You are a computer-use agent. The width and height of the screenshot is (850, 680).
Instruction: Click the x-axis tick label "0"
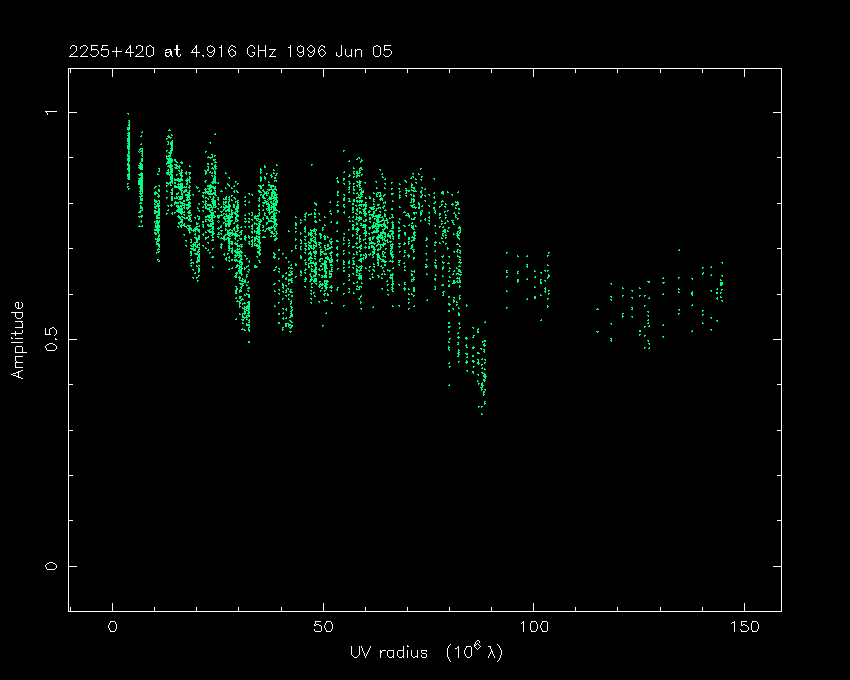112,627
